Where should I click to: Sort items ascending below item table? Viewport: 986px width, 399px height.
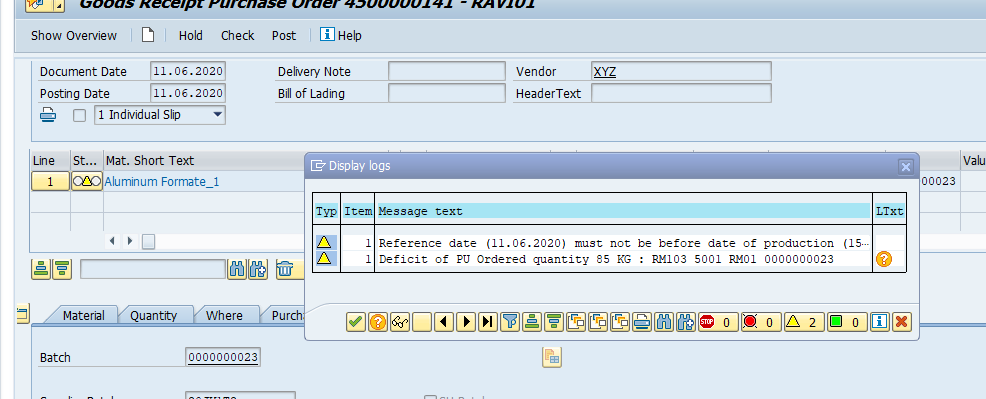click(41, 269)
